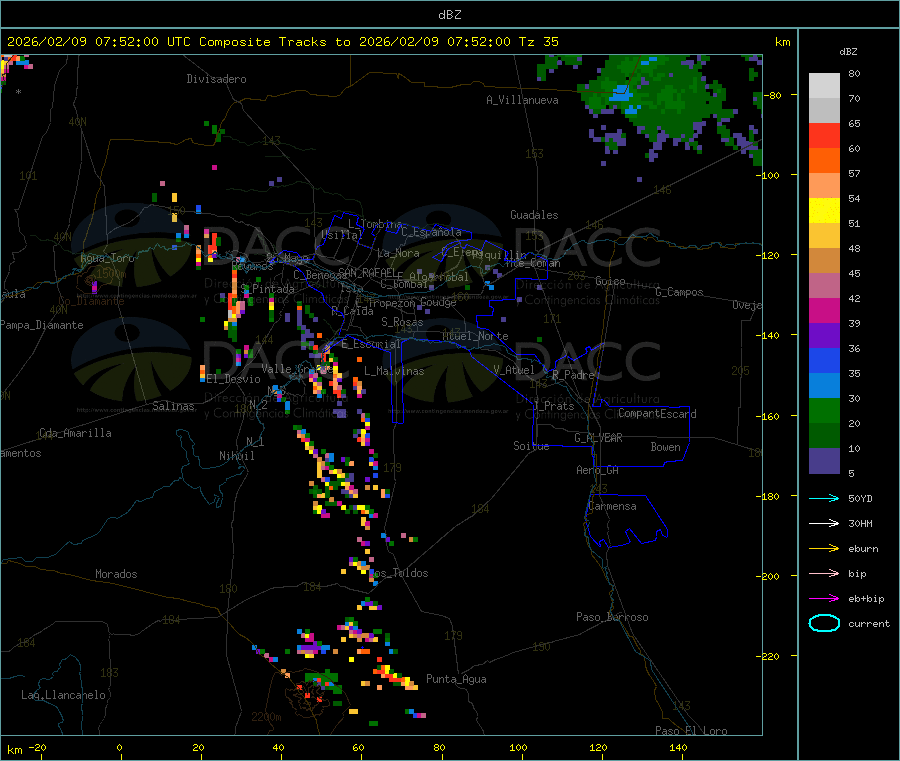Click the Agua_Toro map label
Viewport: 900px width, 761px height.
click(x=107, y=258)
